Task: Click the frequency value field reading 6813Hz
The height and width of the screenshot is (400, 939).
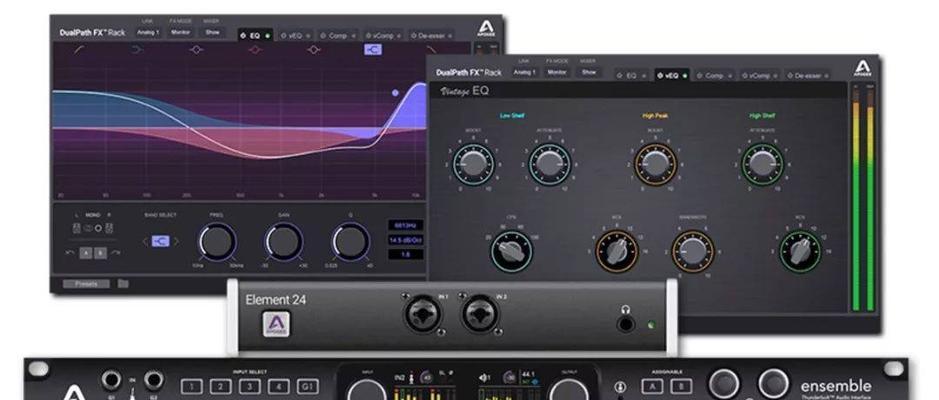Action: [x=405, y=226]
